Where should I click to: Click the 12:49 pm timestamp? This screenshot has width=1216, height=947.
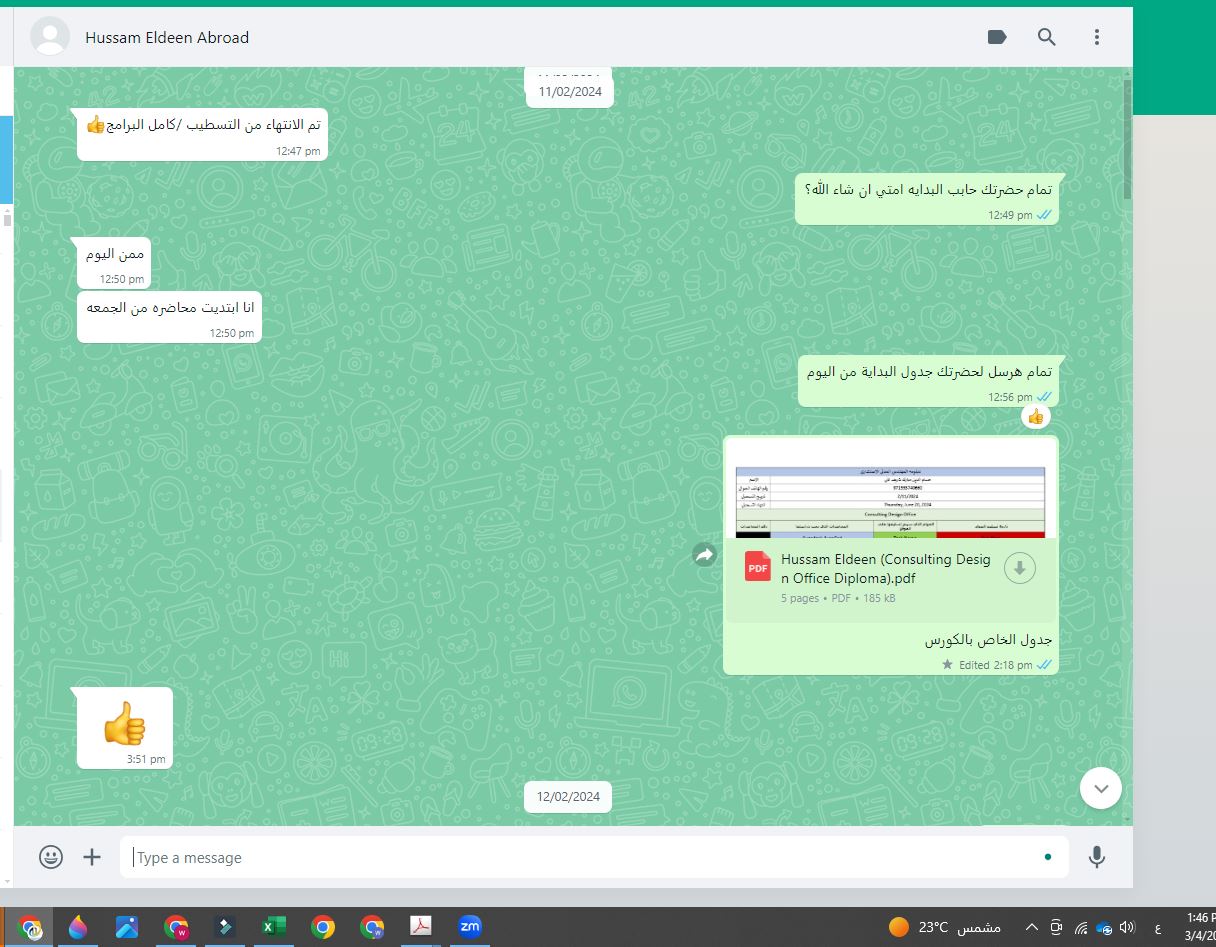coord(1010,215)
